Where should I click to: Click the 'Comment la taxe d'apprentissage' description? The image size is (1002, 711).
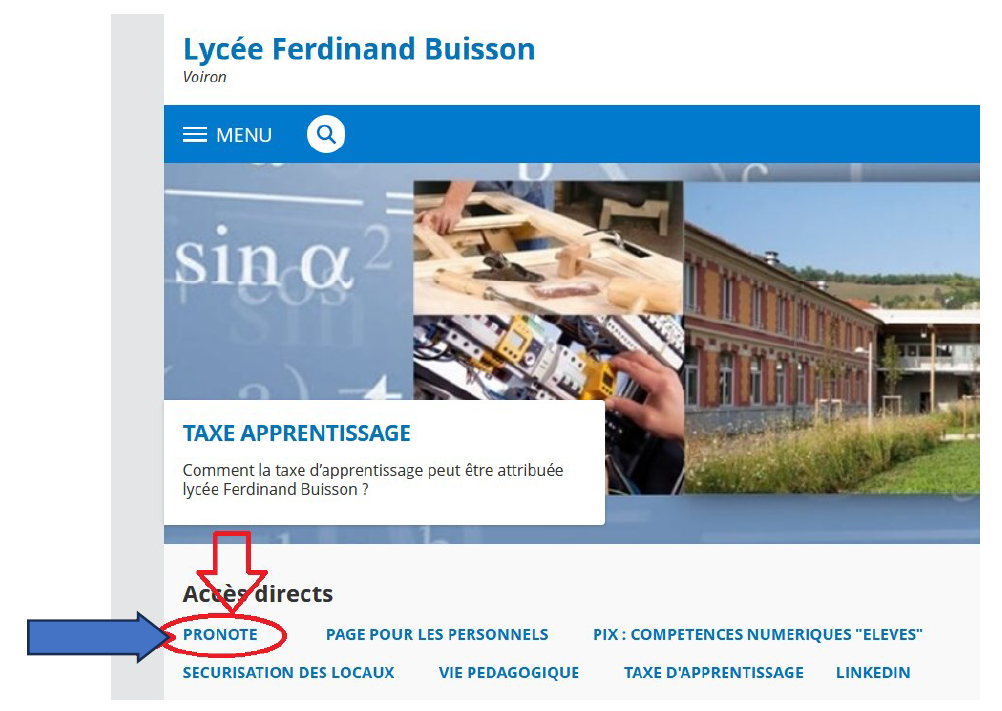click(373, 480)
